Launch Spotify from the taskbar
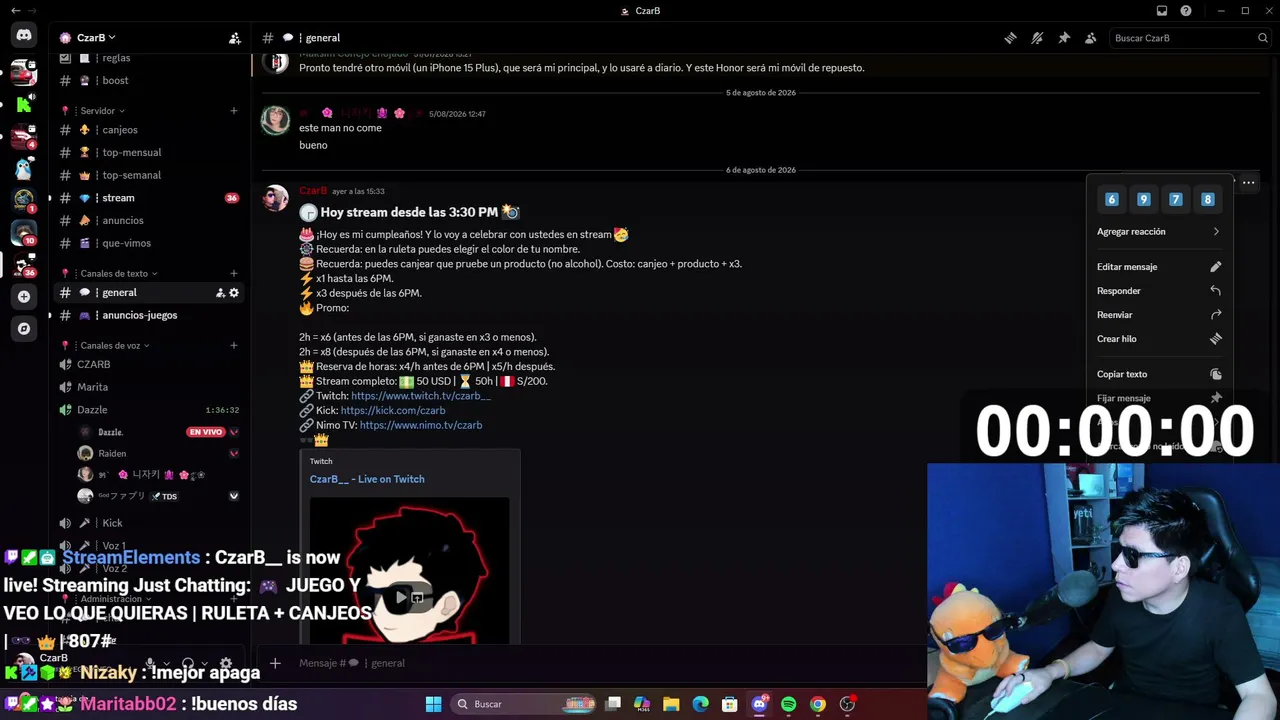 point(788,704)
